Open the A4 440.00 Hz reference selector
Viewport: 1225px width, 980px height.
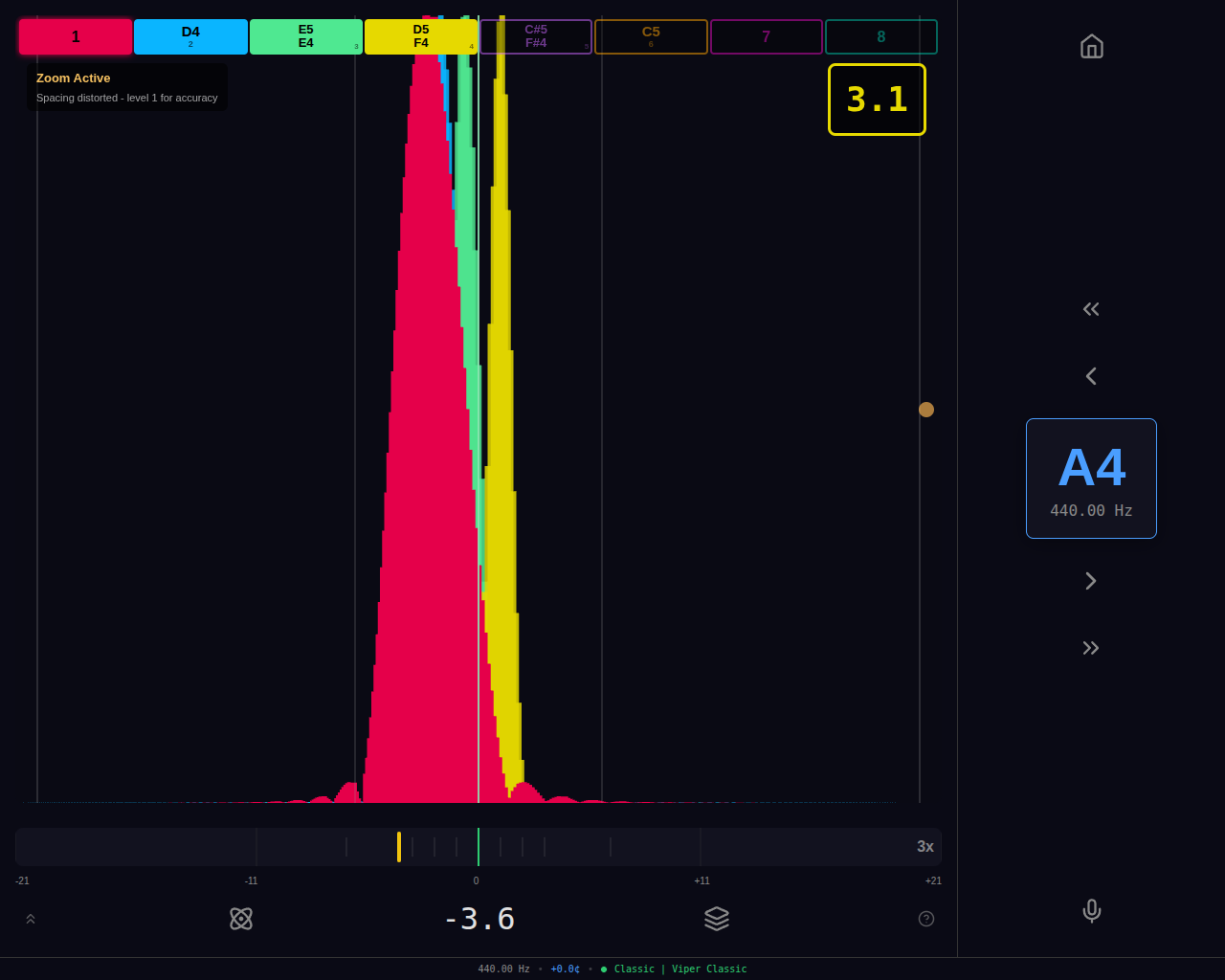point(1091,478)
